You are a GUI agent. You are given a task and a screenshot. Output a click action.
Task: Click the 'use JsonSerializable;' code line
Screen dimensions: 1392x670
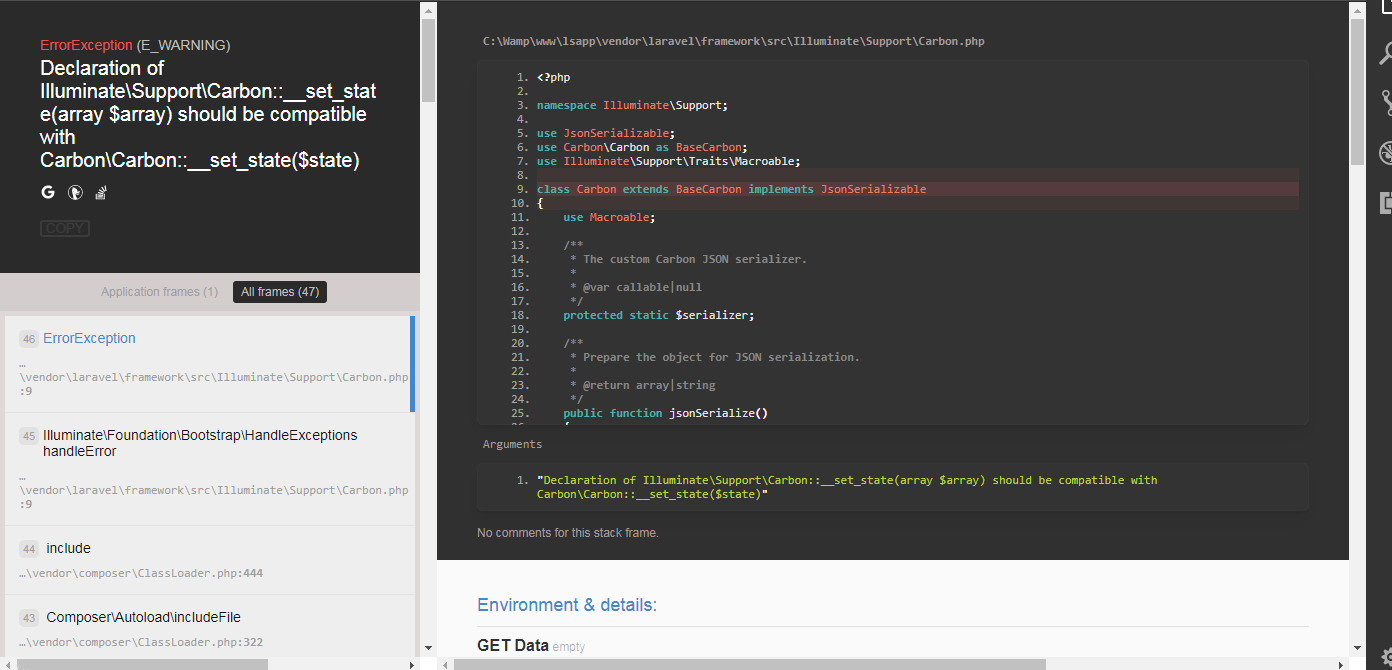[606, 133]
